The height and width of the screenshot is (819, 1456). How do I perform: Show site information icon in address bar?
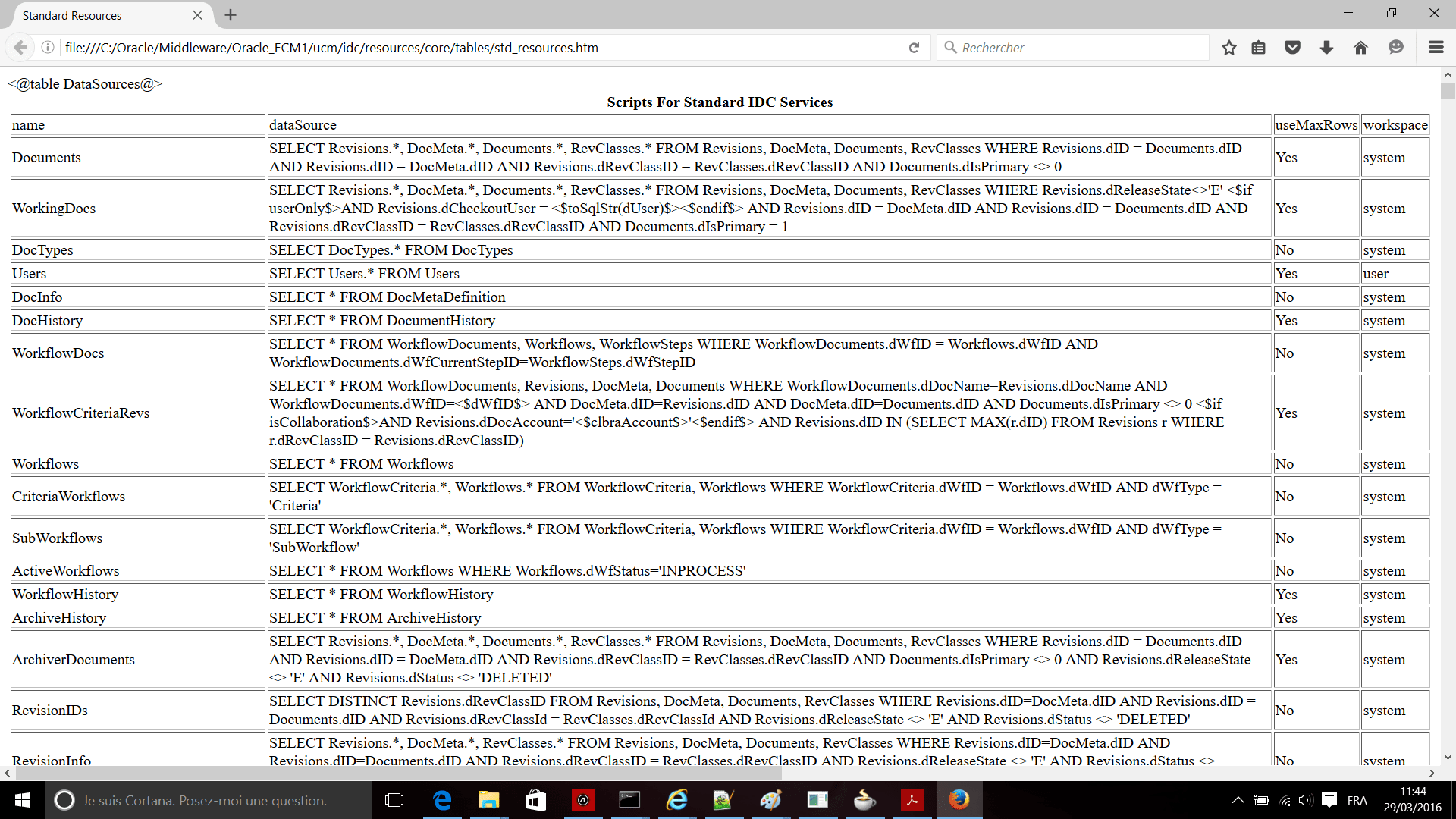tap(48, 48)
